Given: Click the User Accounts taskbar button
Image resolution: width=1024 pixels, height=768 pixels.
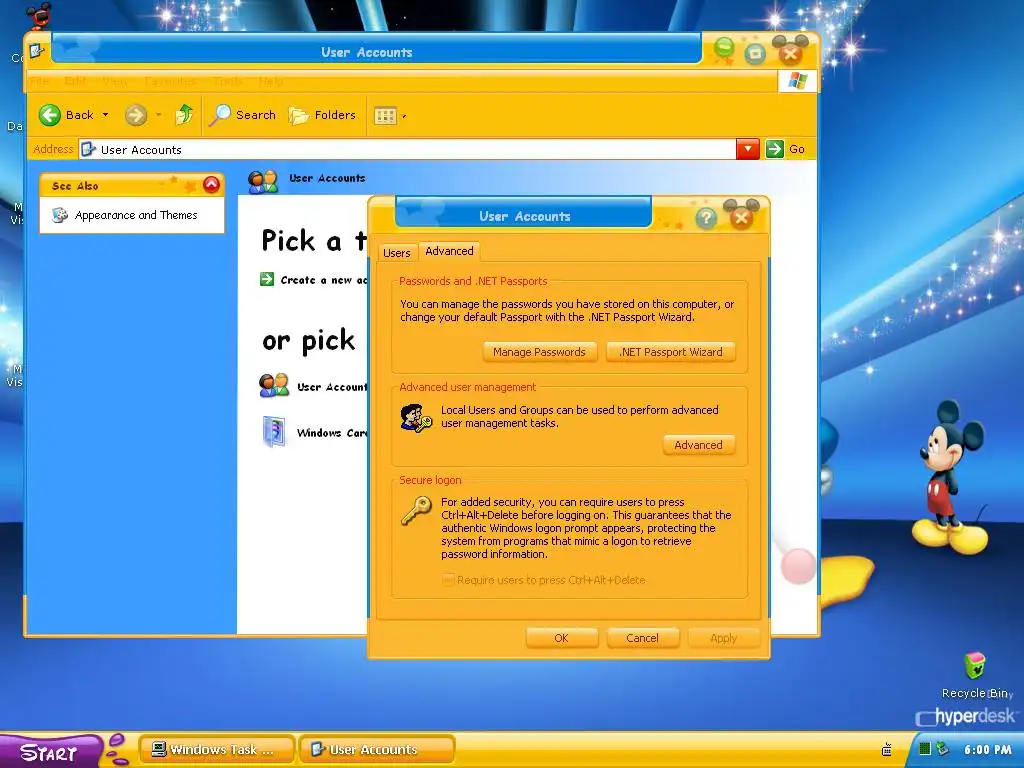Looking at the screenshot, I should [x=377, y=750].
